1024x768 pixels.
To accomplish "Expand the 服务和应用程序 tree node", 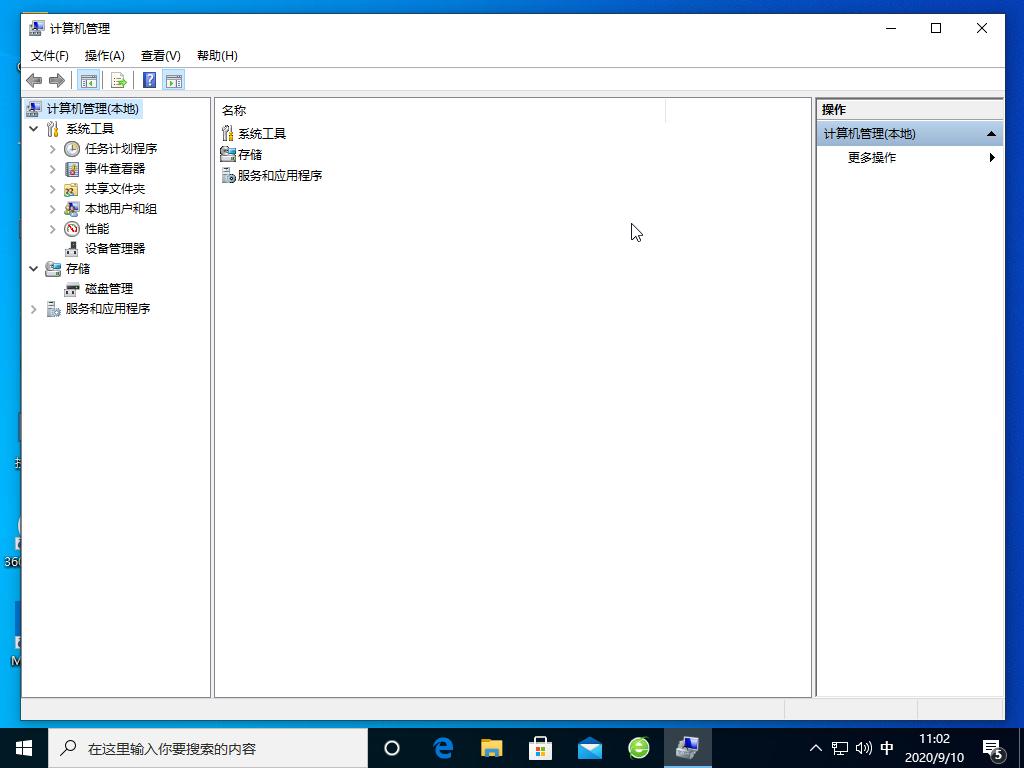I will pyautogui.click(x=33, y=308).
